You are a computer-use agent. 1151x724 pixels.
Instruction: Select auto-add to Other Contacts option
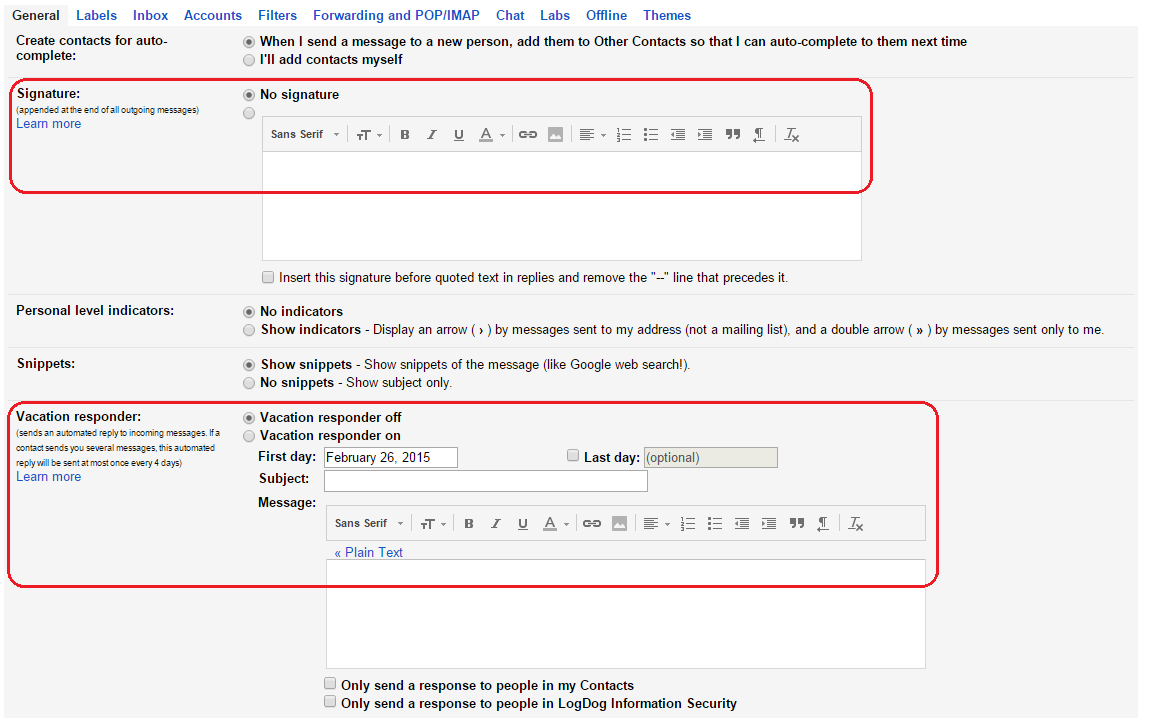pos(249,42)
